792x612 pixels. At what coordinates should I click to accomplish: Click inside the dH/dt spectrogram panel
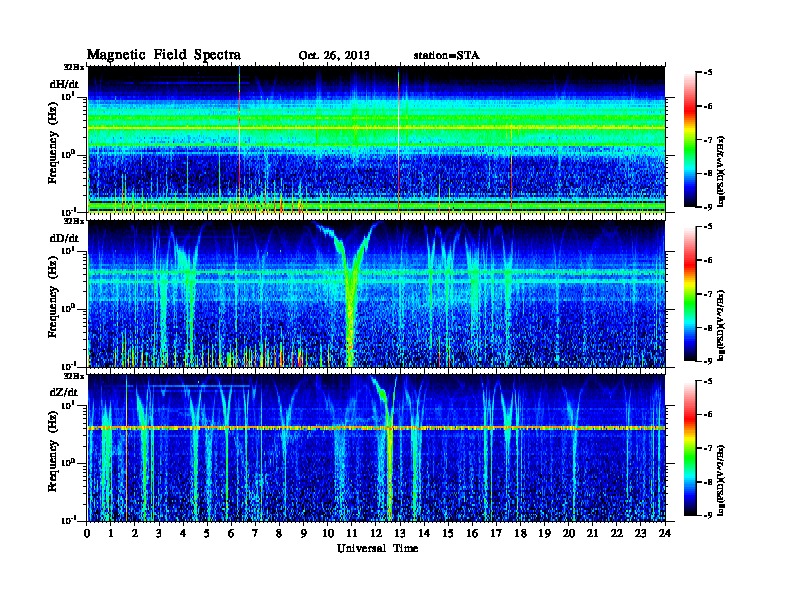(376, 139)
